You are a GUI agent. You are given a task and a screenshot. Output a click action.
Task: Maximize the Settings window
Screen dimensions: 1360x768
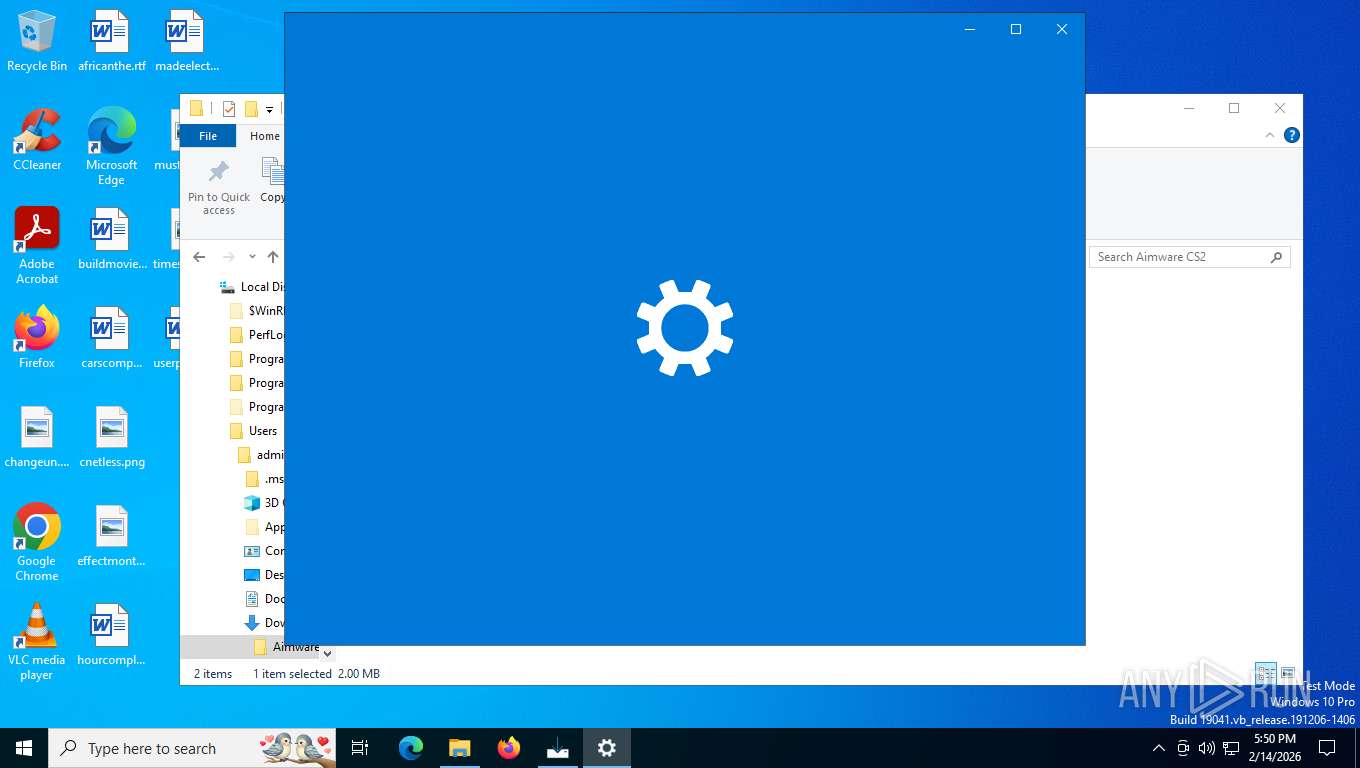[1016, 29]
